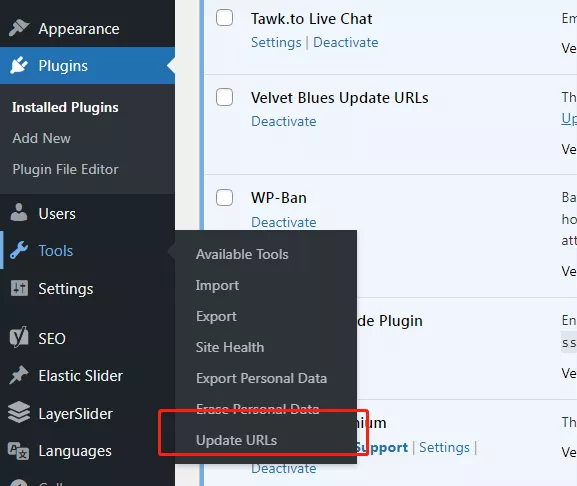Open Update URLs in Tools submenu
The width and height of the screenshot is (577, 486).
(236, 440)
